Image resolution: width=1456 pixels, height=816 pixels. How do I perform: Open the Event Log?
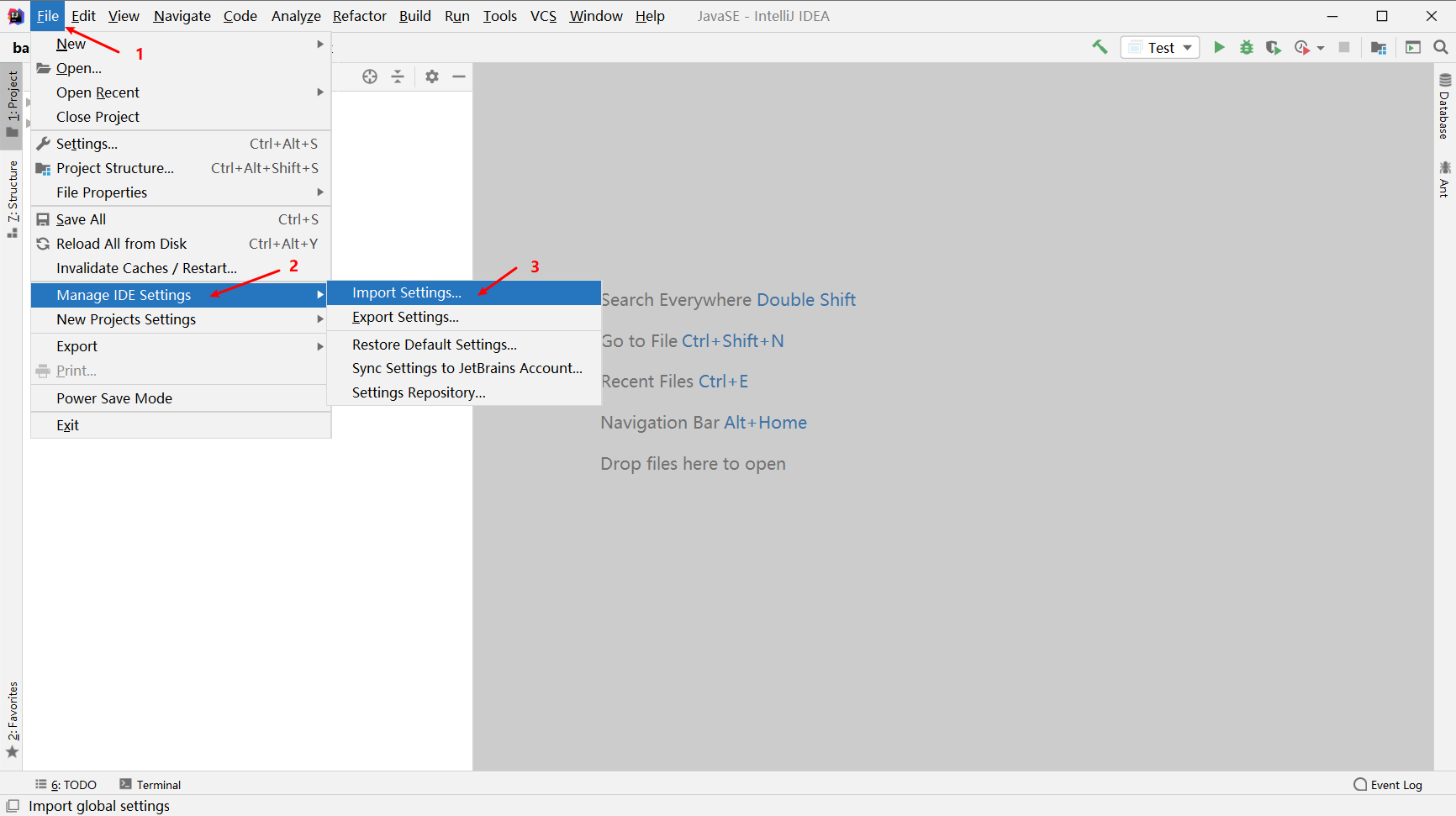(1388, 784)
